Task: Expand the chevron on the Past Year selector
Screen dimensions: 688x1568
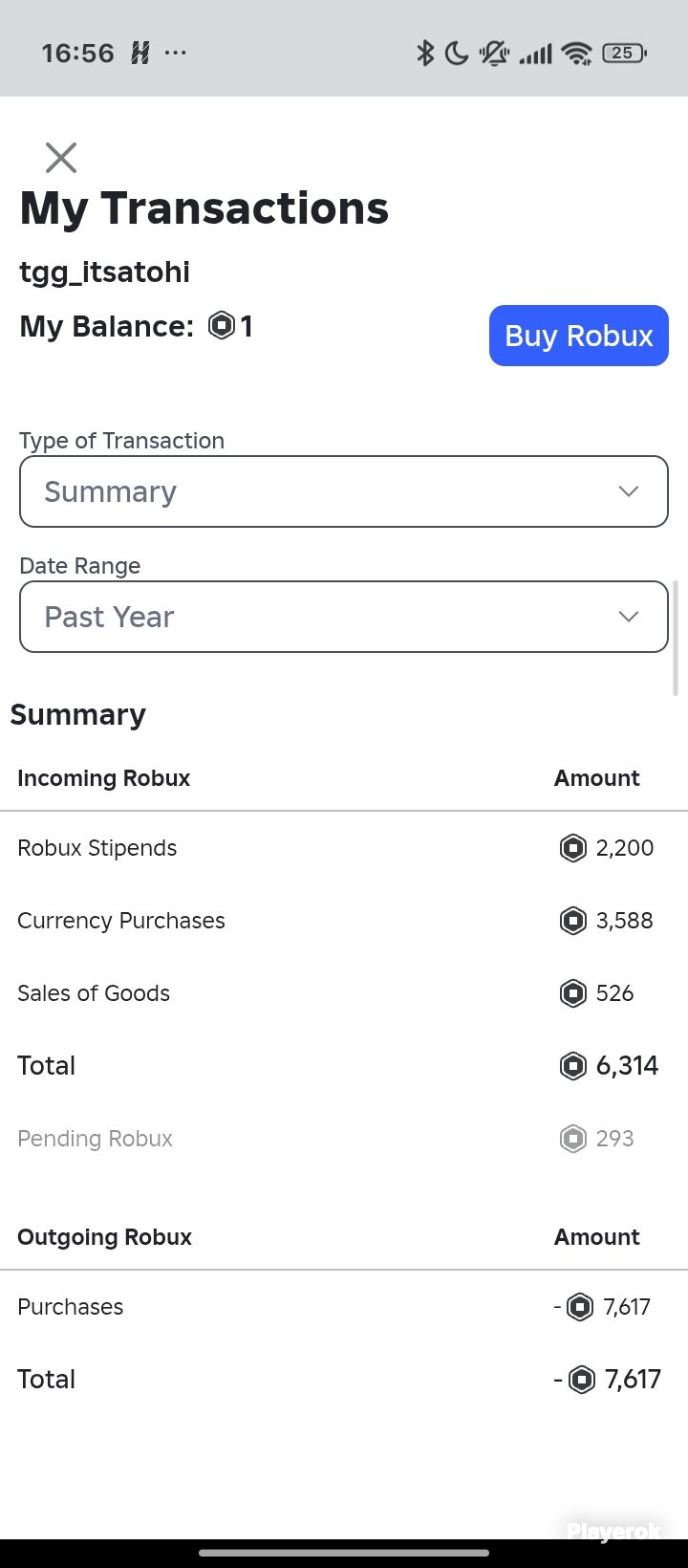Action: pyautogui.click(x=628, y=617)
